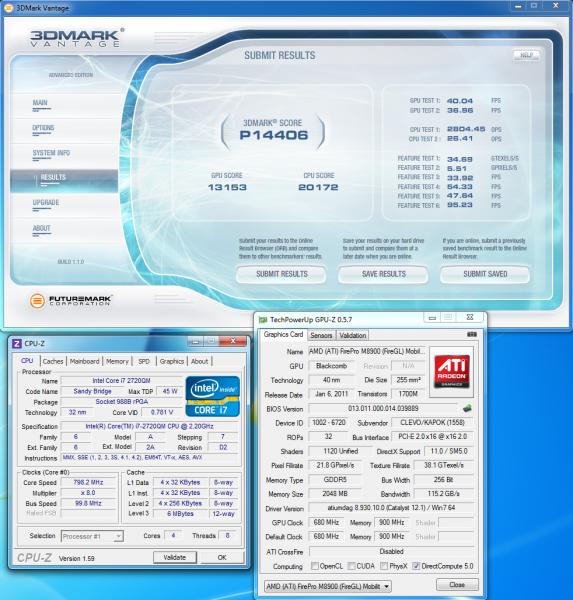Viewport: 573px width, 600px height.
Task: Enable the OpenCL checkbox
Action: click(315, 566)
